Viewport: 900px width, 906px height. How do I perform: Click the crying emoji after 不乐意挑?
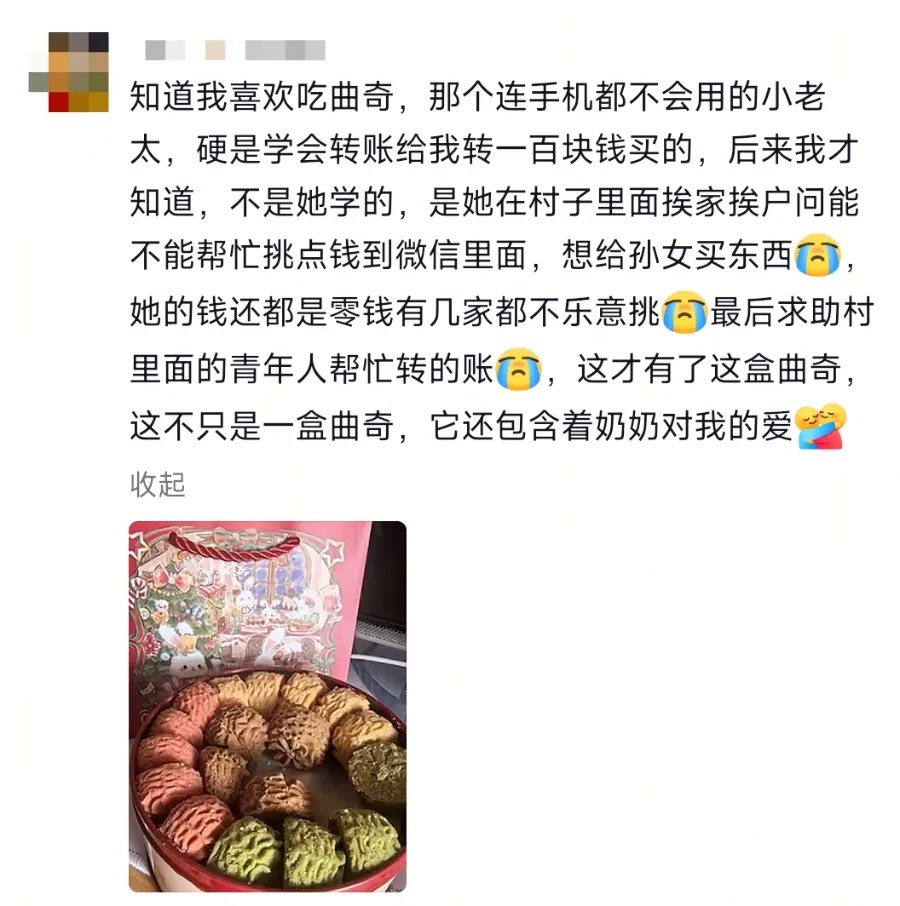point(685,311)
